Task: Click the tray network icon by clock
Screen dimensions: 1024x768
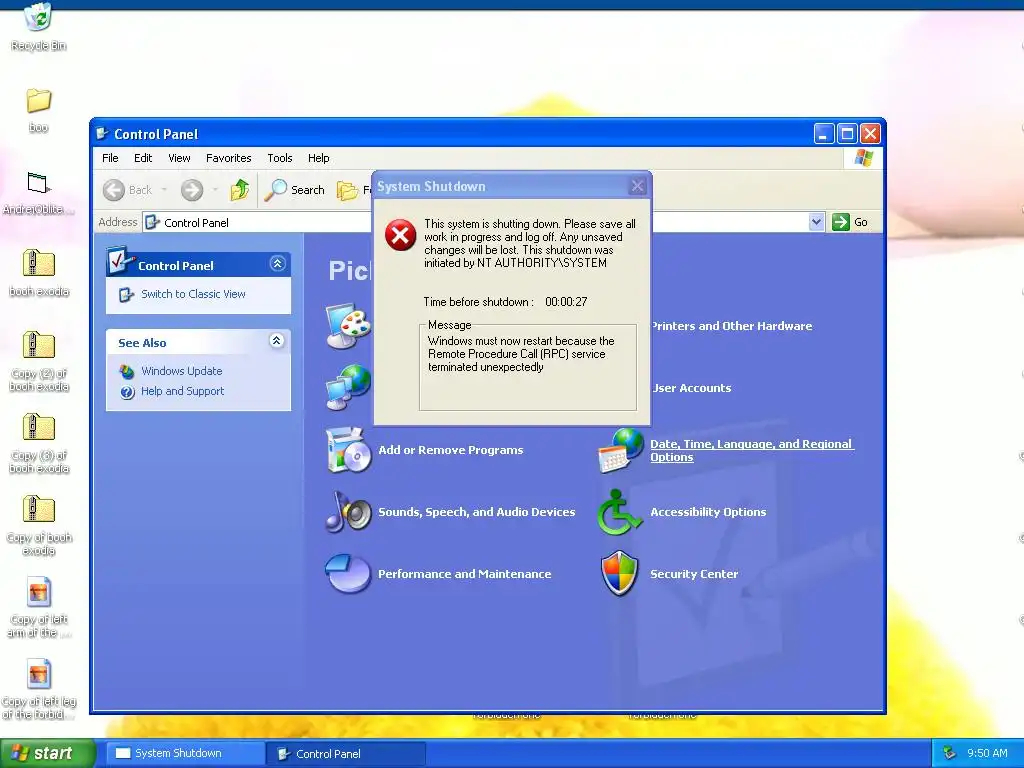Action: point(950,753)
